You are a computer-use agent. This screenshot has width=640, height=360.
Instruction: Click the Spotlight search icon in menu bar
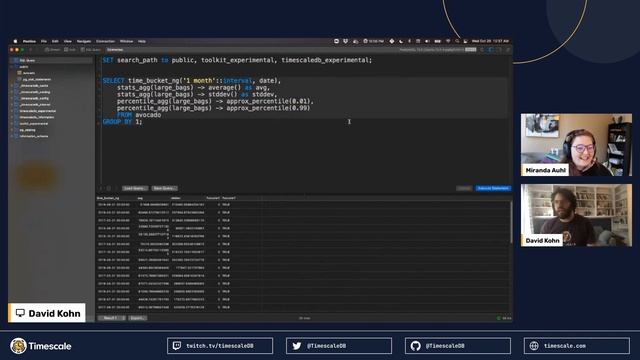point(457,41)
